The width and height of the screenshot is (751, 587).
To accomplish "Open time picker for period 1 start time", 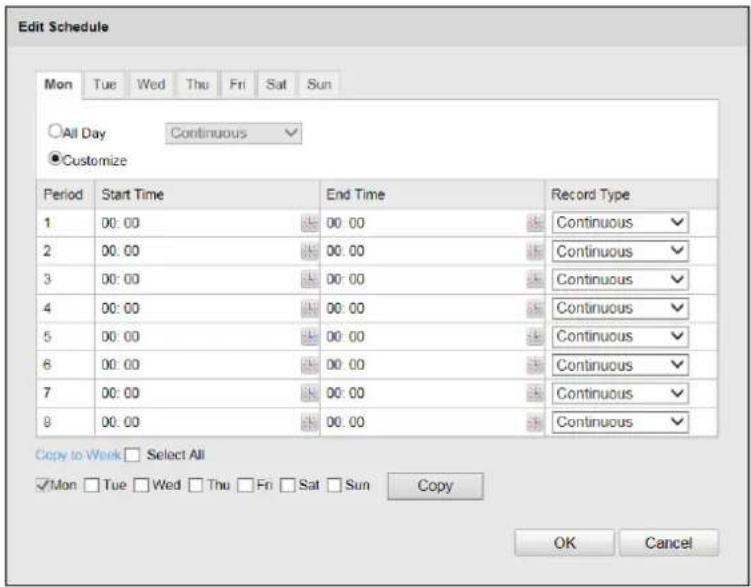I will pyautogui.click(x=309, y=223).
